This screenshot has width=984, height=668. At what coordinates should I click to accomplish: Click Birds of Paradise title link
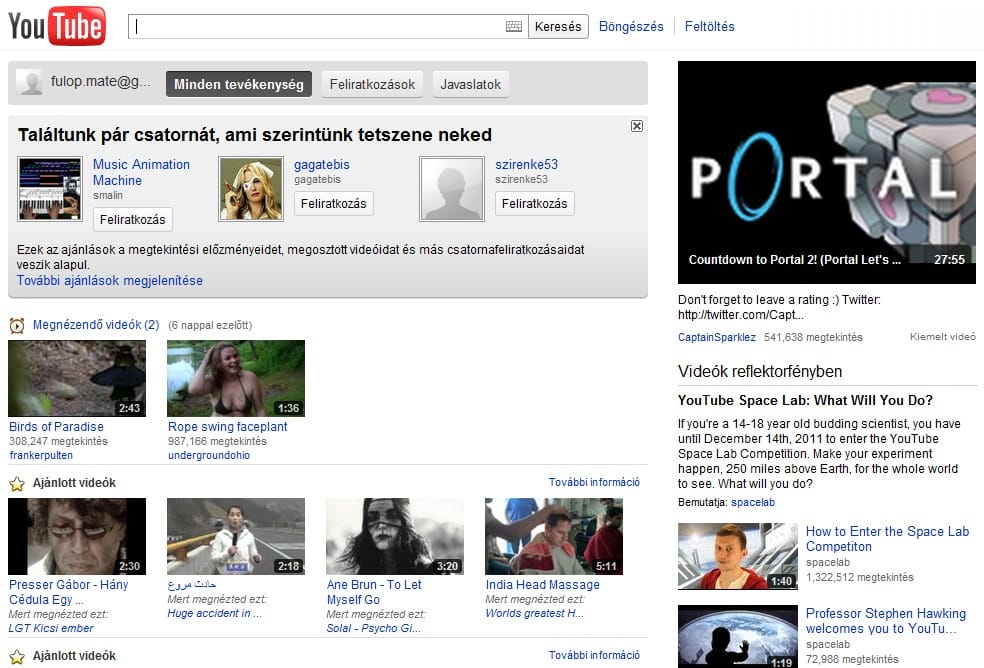tap(56, 426)
